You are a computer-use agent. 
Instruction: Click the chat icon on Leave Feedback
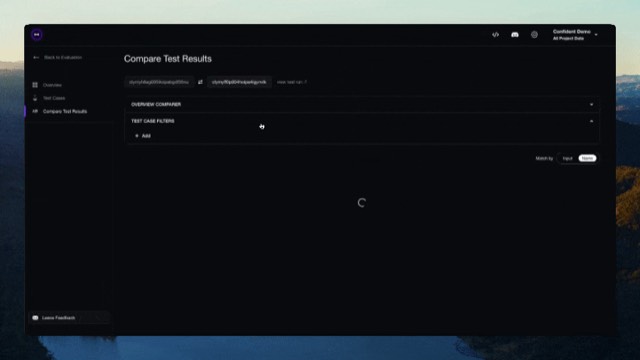coord(36,318)
